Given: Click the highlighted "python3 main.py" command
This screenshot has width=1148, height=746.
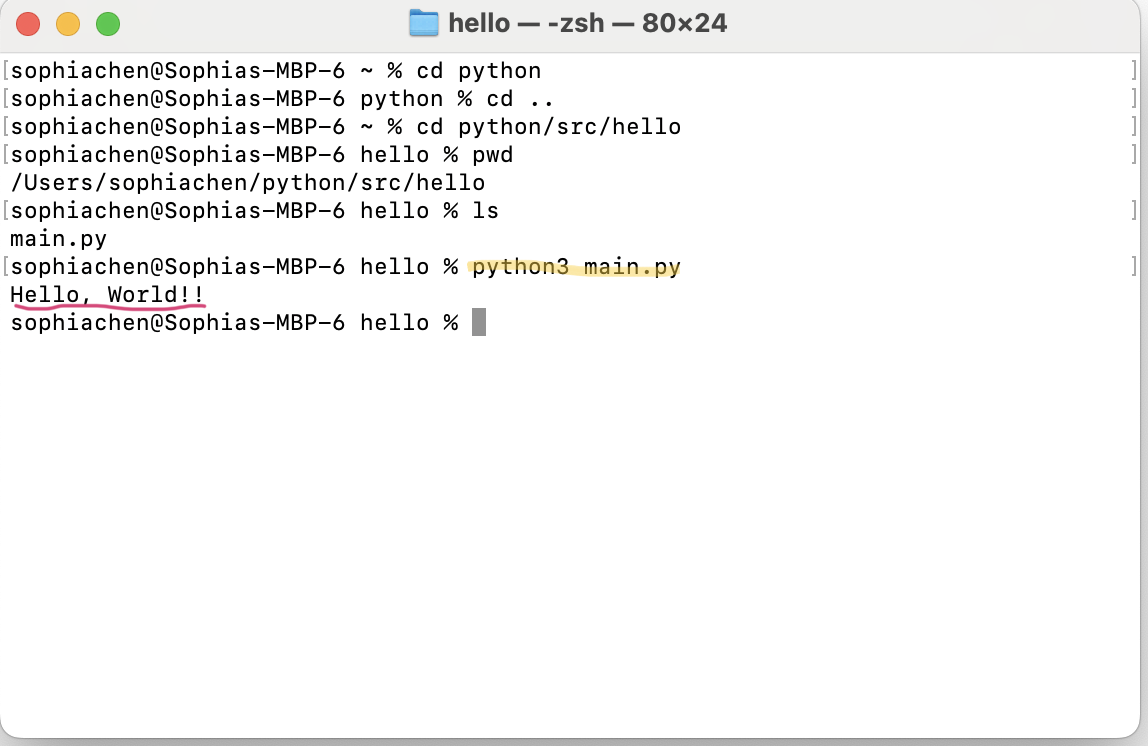Looking at the screenshot, I should pos(576,267).
